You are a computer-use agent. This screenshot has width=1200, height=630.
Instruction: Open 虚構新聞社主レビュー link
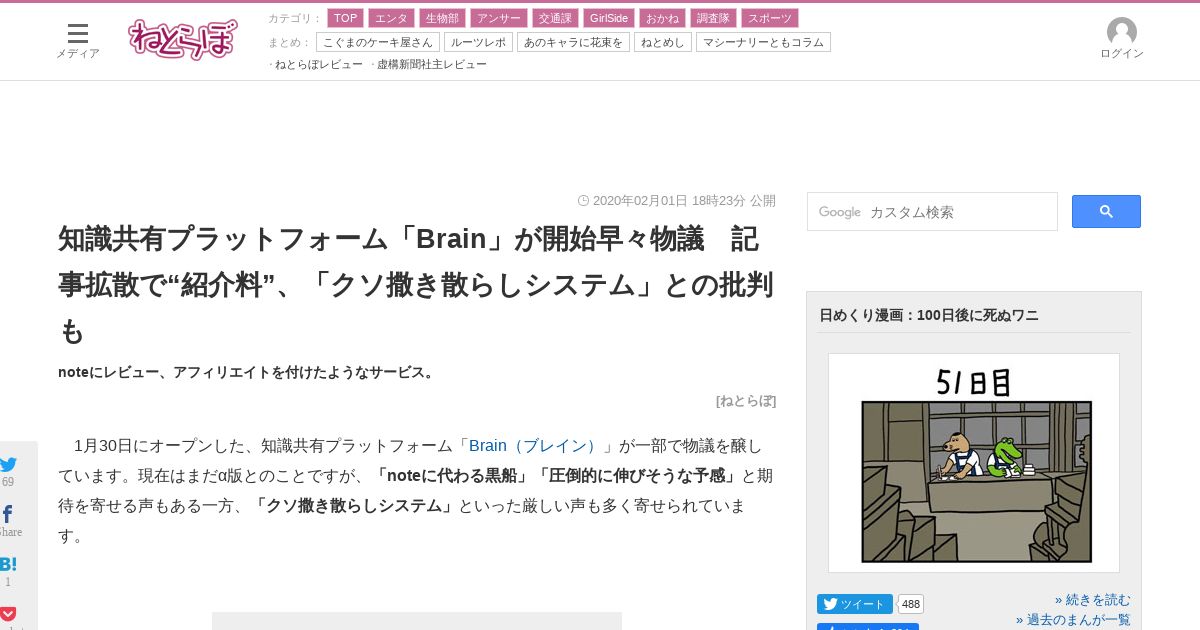tap(432, 64)
